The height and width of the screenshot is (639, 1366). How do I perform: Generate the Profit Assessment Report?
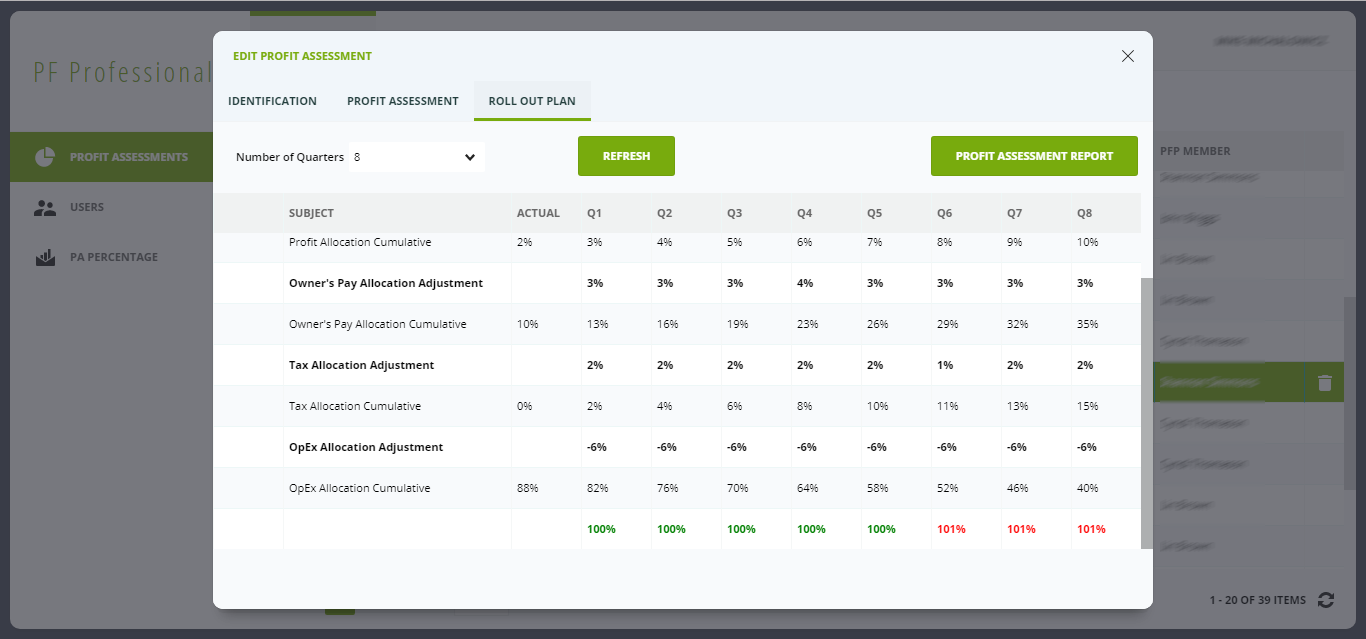coord(1034,156)
